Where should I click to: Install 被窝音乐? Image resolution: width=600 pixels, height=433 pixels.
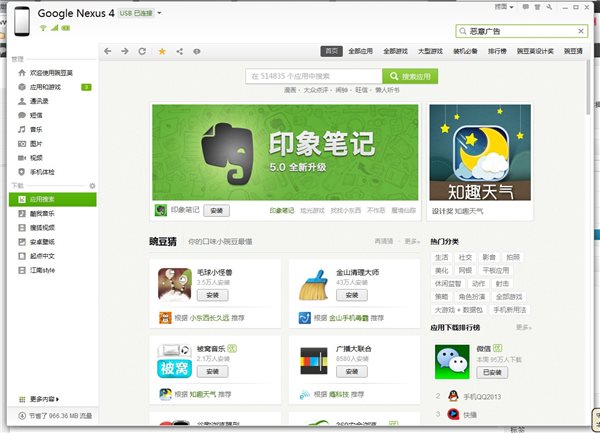[212, 371]
